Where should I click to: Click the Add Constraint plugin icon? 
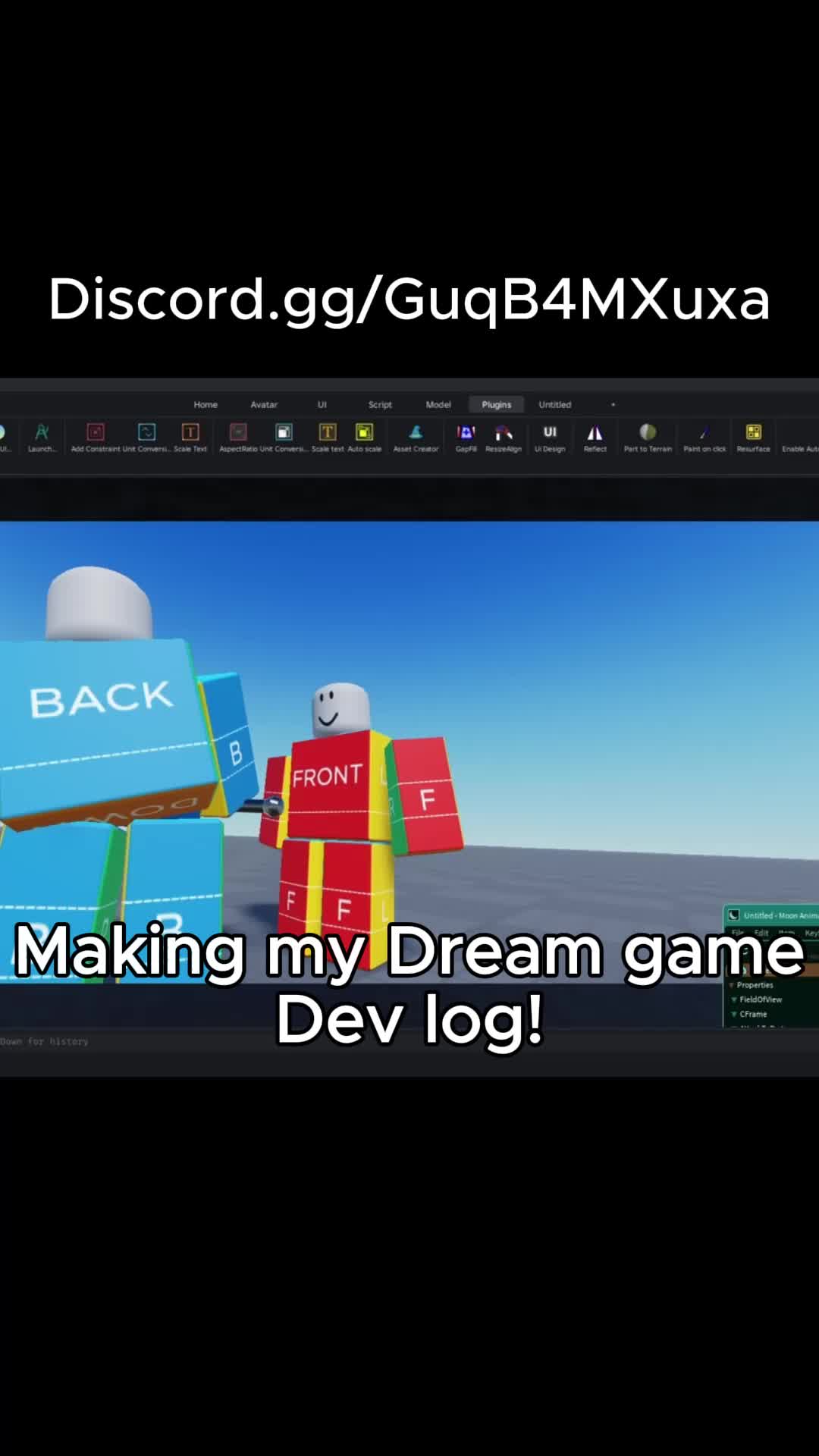click(x=96, y=432)
